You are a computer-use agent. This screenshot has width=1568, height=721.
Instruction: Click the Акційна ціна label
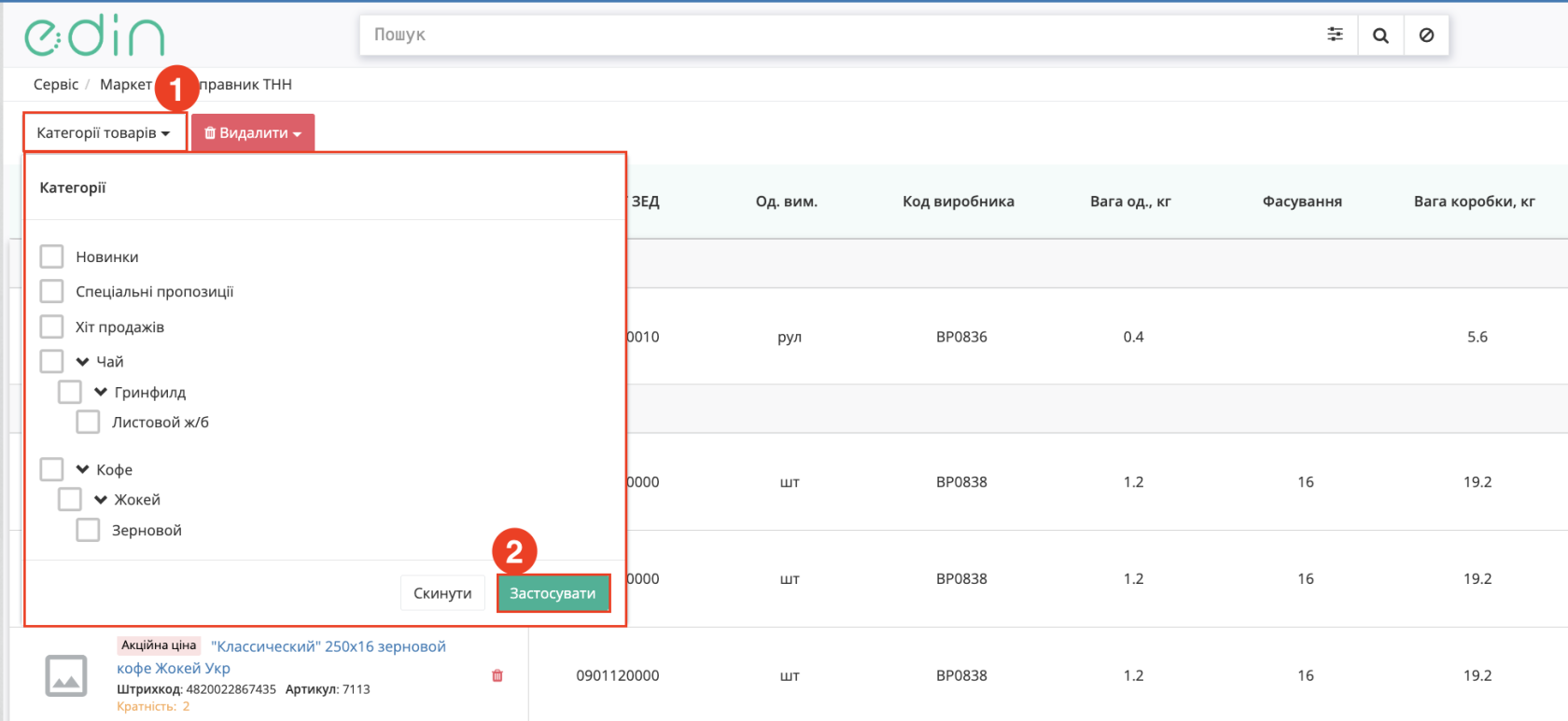click(x=159, y=645)
